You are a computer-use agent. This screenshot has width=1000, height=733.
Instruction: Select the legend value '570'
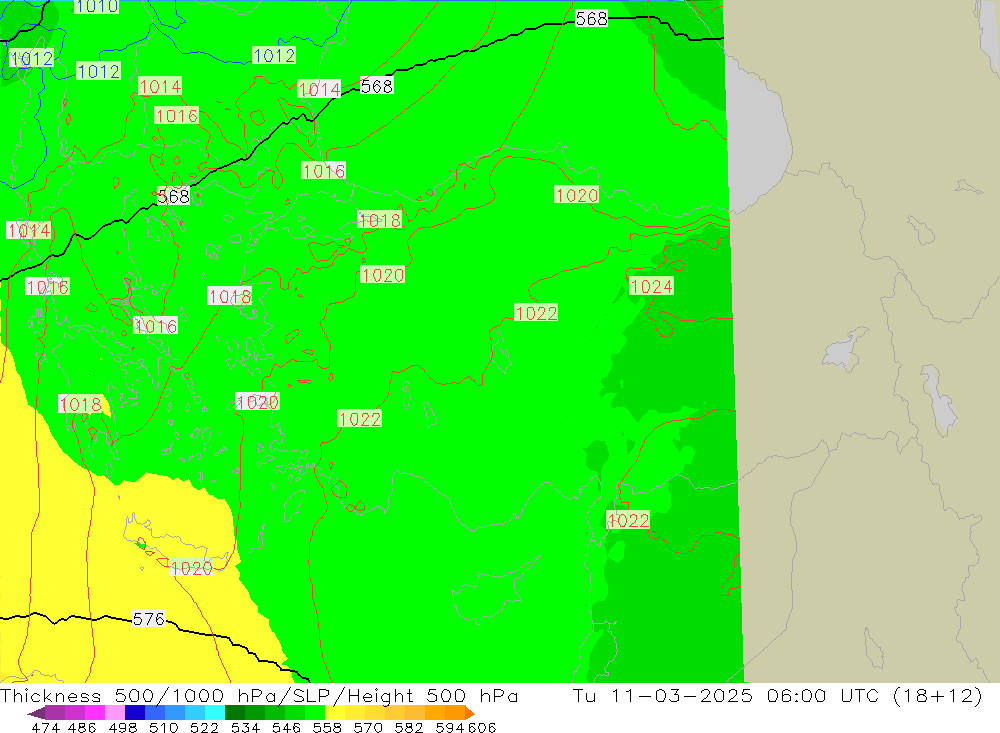click(367, 727)
